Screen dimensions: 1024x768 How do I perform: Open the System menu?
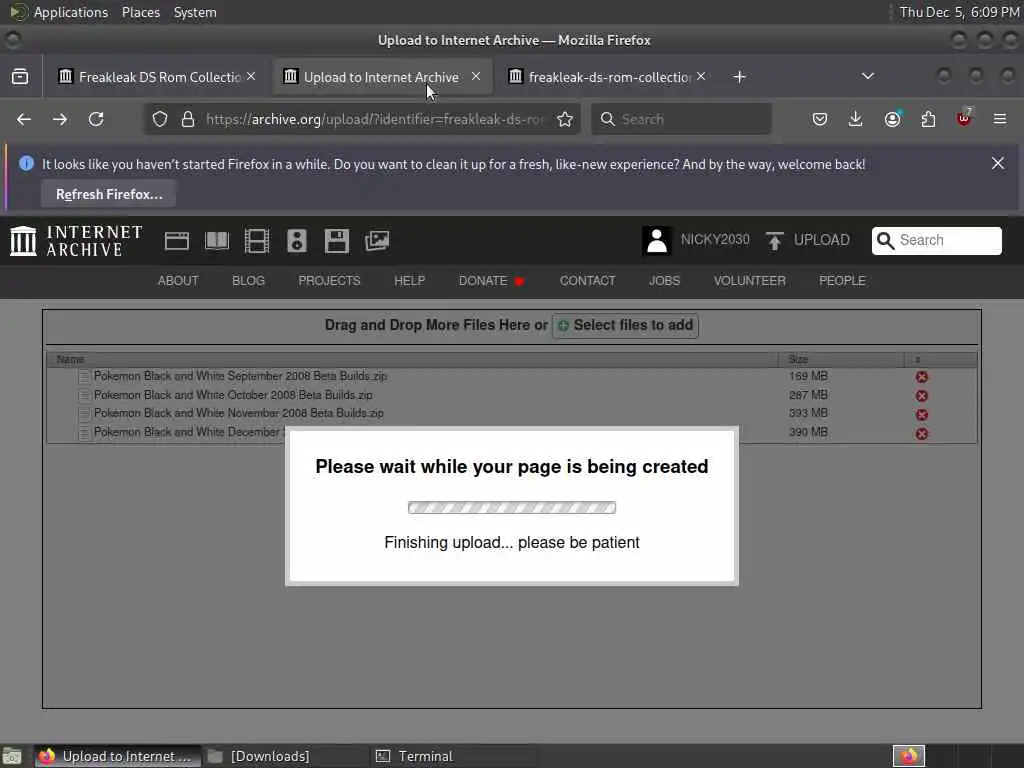pos(195,12)
